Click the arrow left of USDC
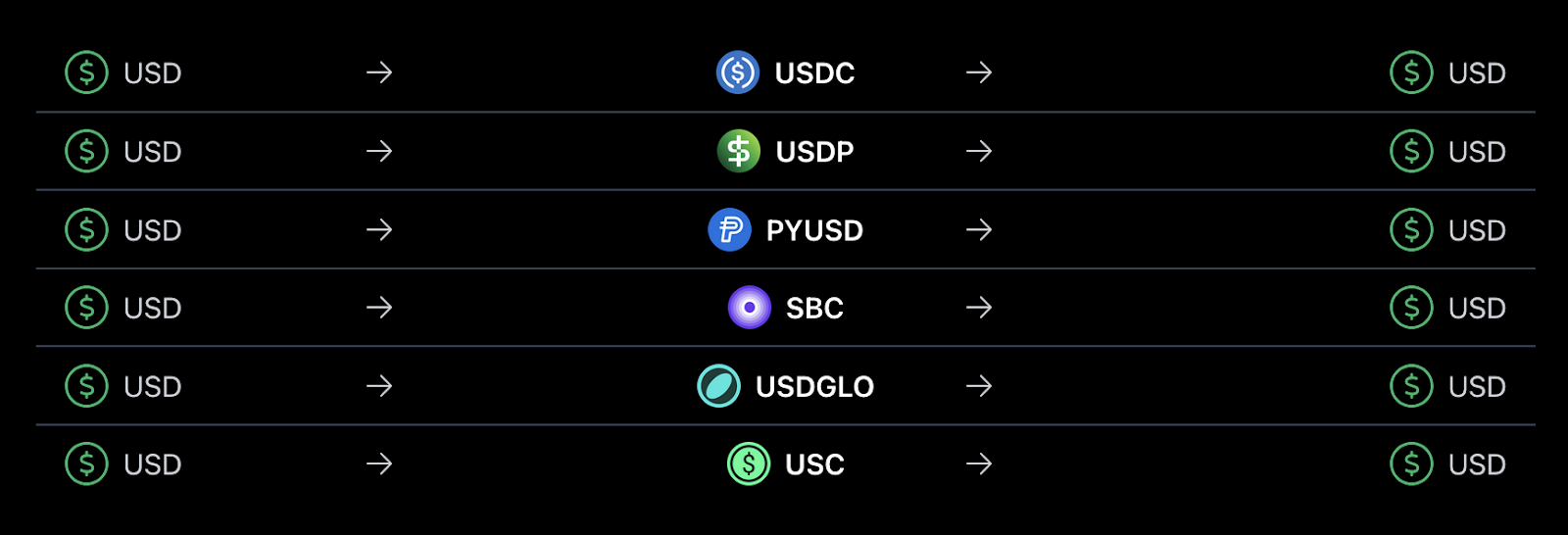 (x=379, y=73)
